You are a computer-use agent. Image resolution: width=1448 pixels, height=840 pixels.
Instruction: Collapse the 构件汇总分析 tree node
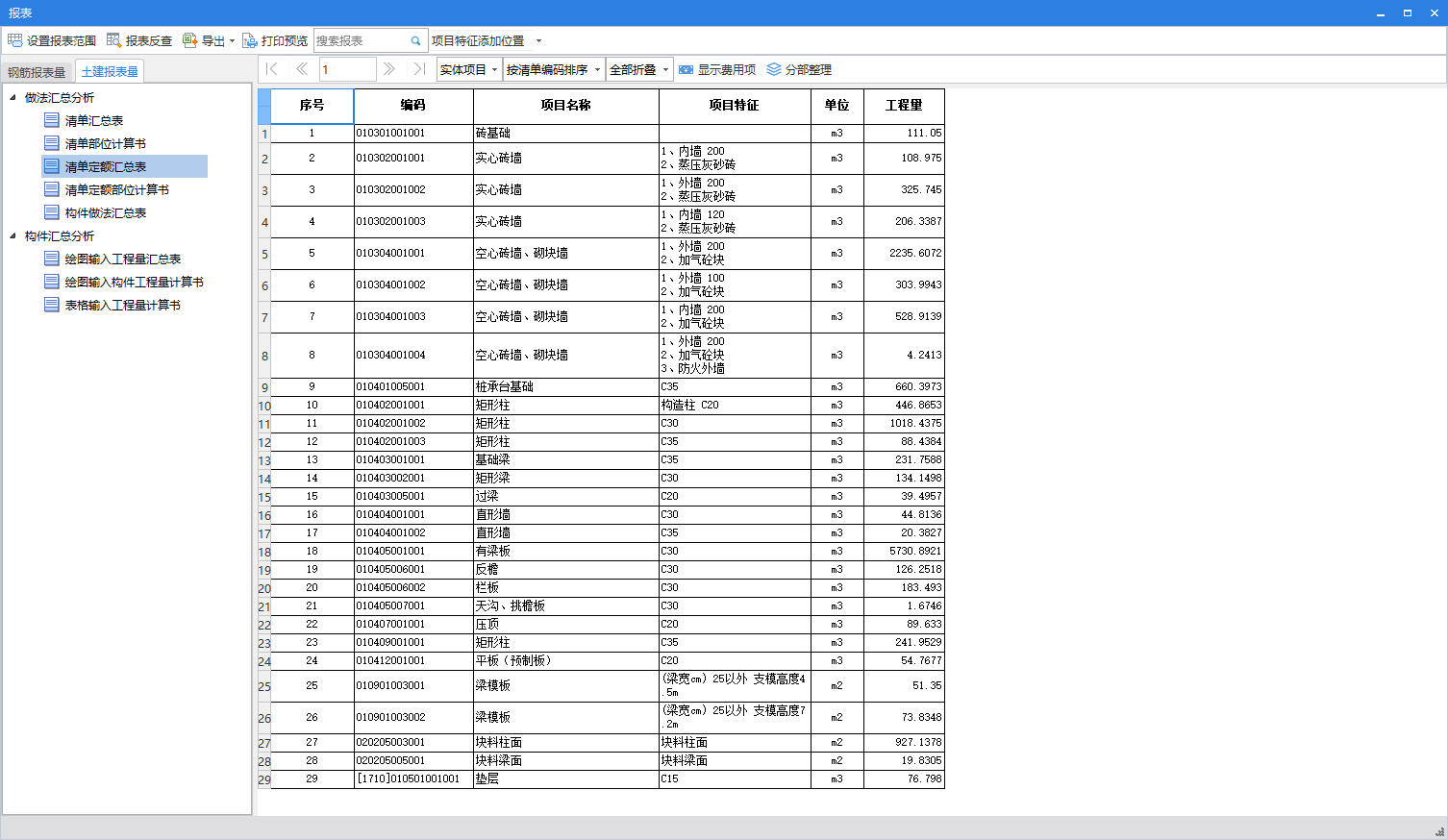click(x=12, y=235)
